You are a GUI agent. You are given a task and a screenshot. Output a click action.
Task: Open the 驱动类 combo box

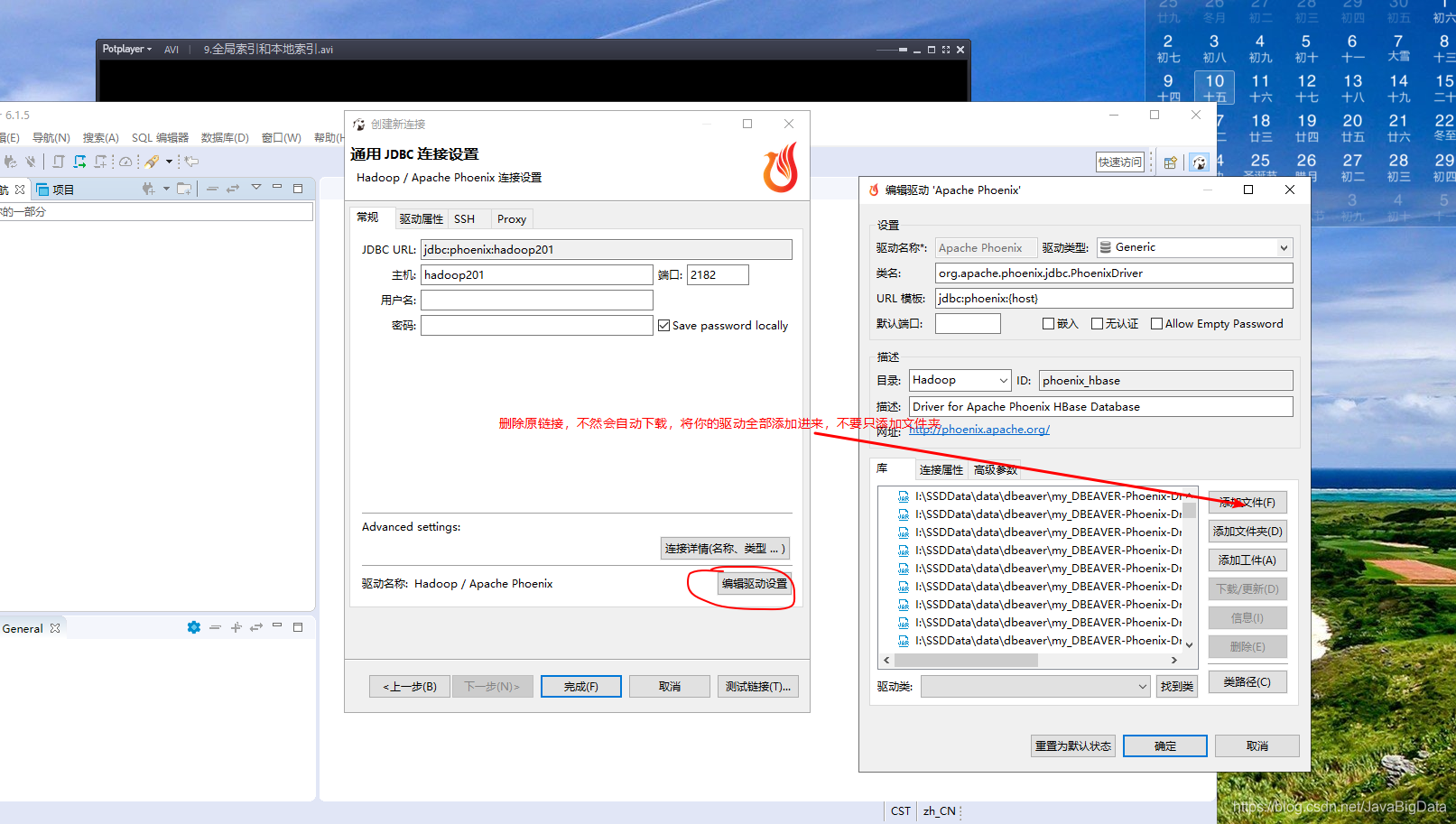pos(1035,687)
